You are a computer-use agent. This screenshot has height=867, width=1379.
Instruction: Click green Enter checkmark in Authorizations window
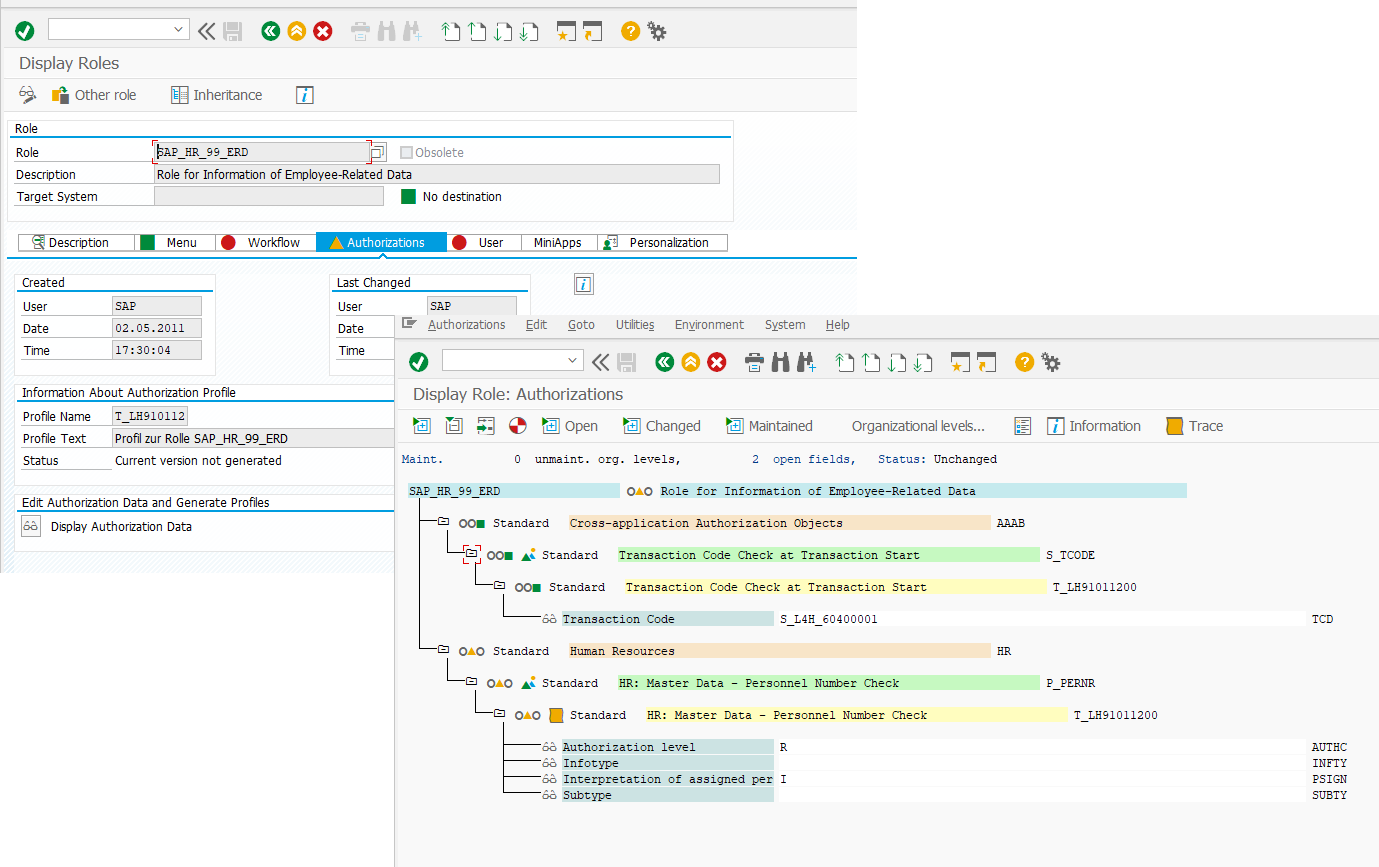point(419,362)
